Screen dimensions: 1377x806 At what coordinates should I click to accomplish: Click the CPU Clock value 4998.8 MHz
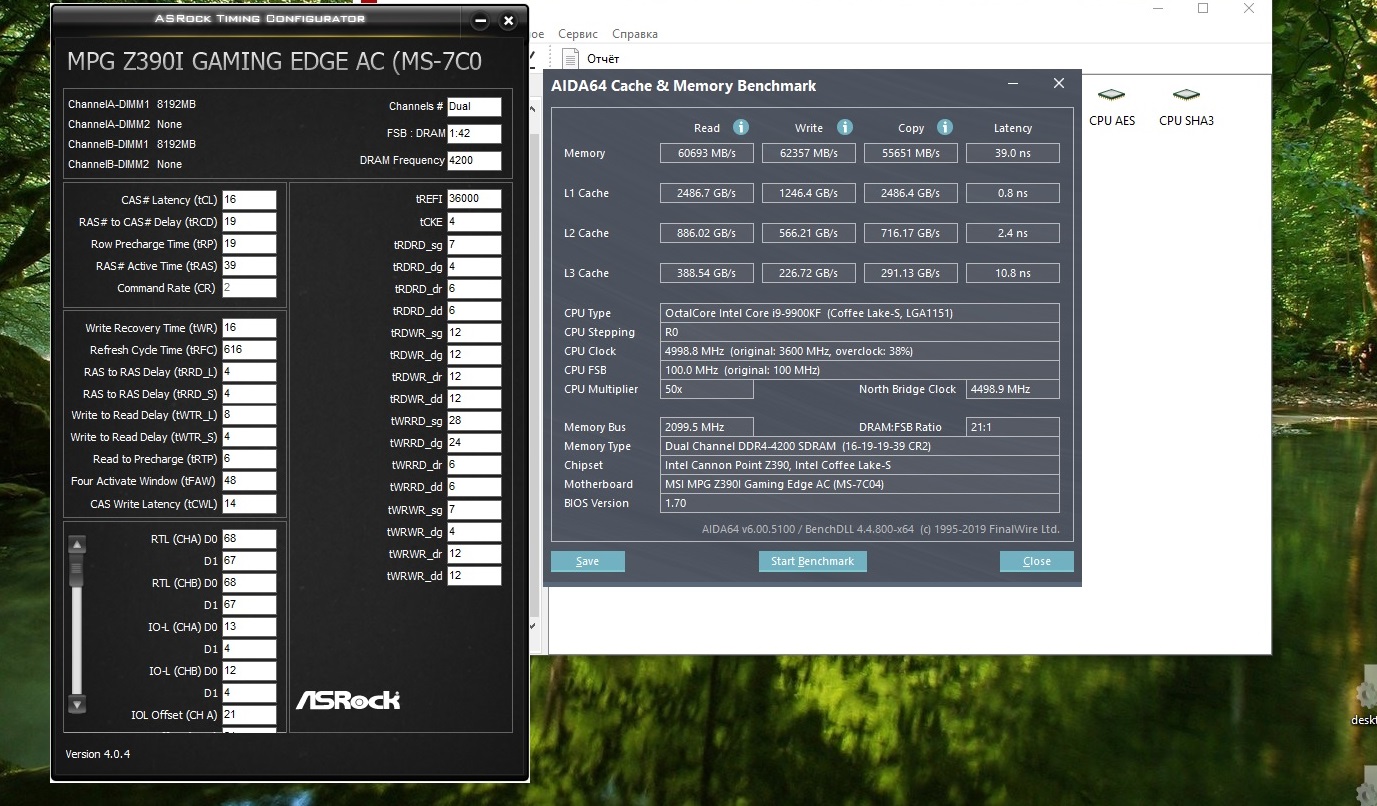point(860,351)
